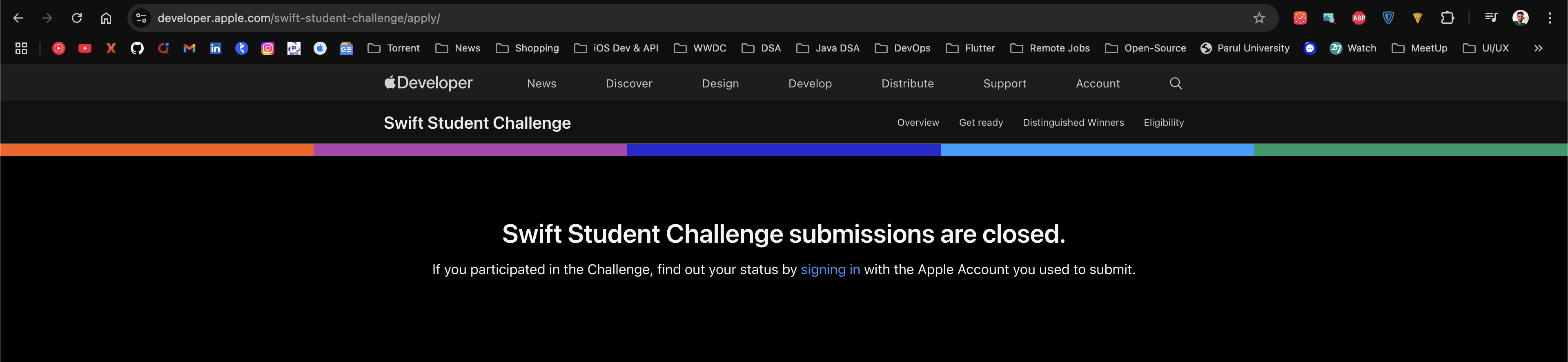Screen dimensions: 1568x362
Task: Expand the WWDC bookmarks folder
Action: click(700, 48)
